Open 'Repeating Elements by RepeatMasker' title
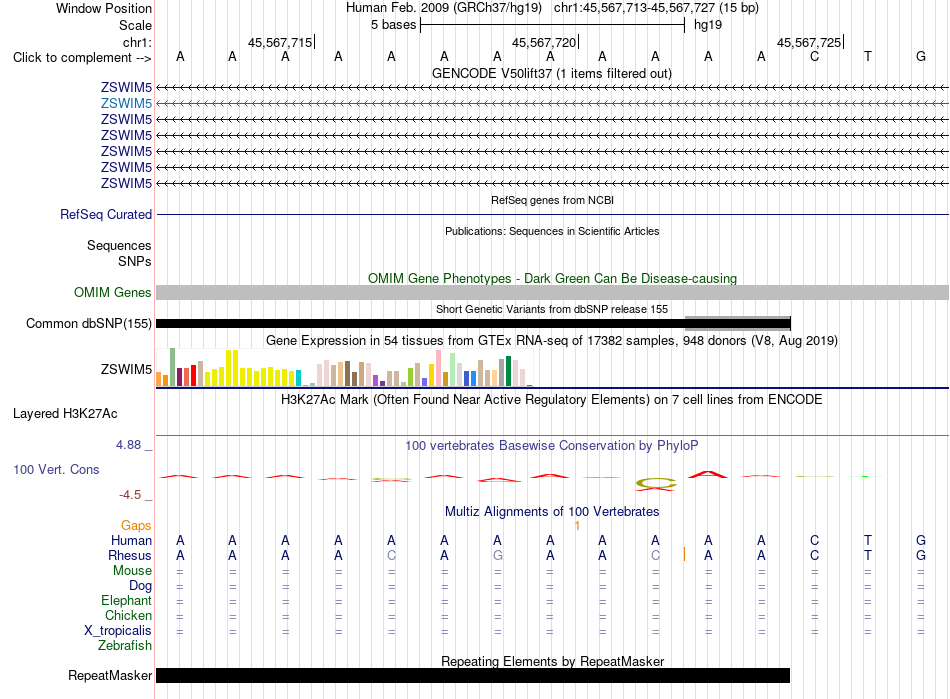The width and height of the screenshot is (950, 699). [x=552, y=661]
